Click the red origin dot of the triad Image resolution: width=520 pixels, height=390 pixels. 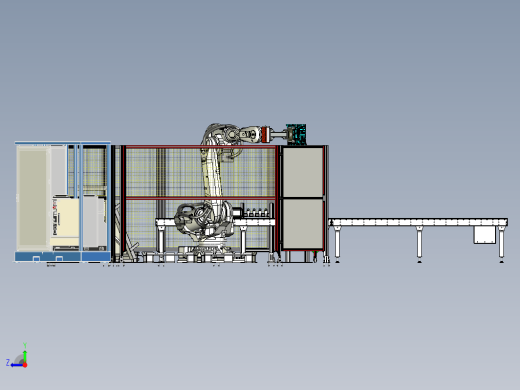(x=25, y=365)
